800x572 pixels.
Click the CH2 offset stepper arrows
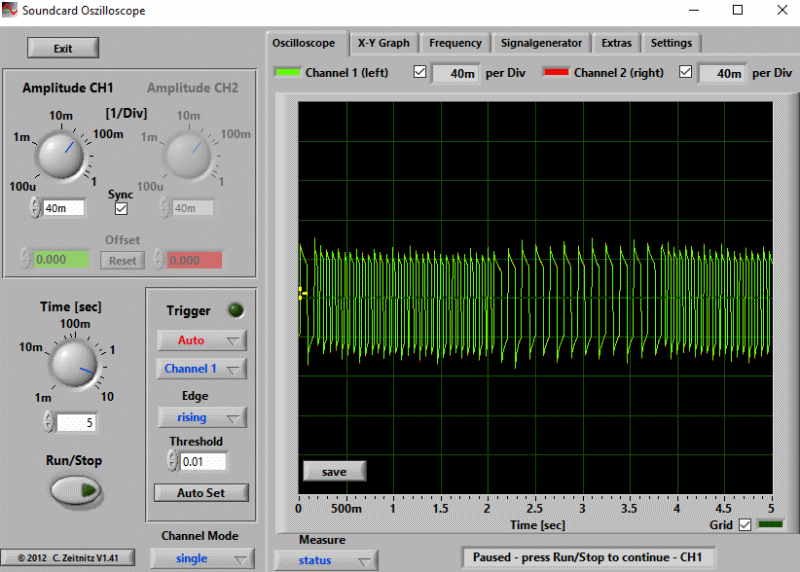click(159, 259)
